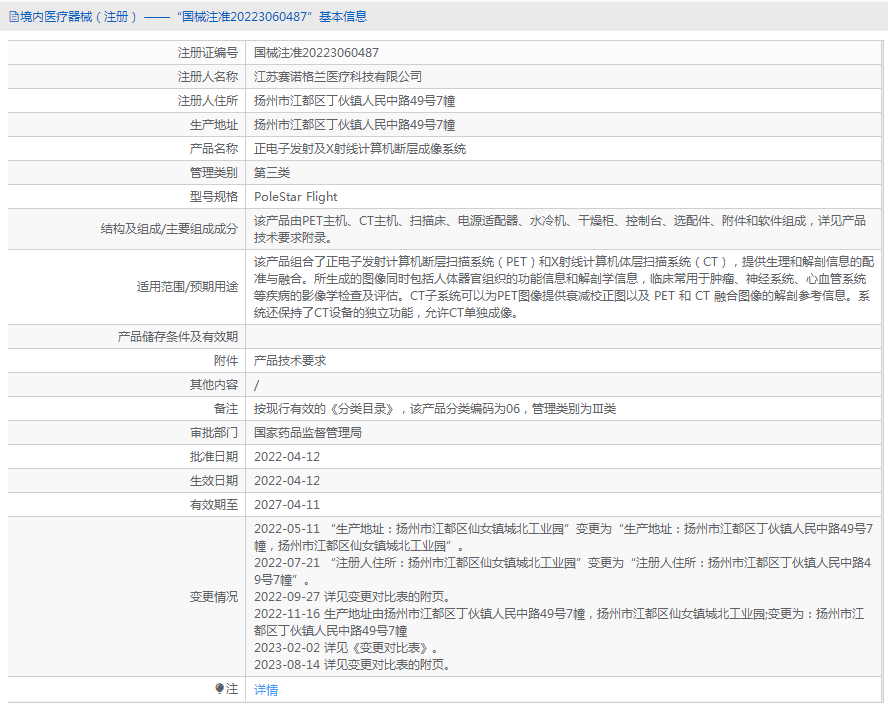The image size is (888, 709).
Task: Click the 适用范围/预期用途 row label
Action: pos(188,287)
